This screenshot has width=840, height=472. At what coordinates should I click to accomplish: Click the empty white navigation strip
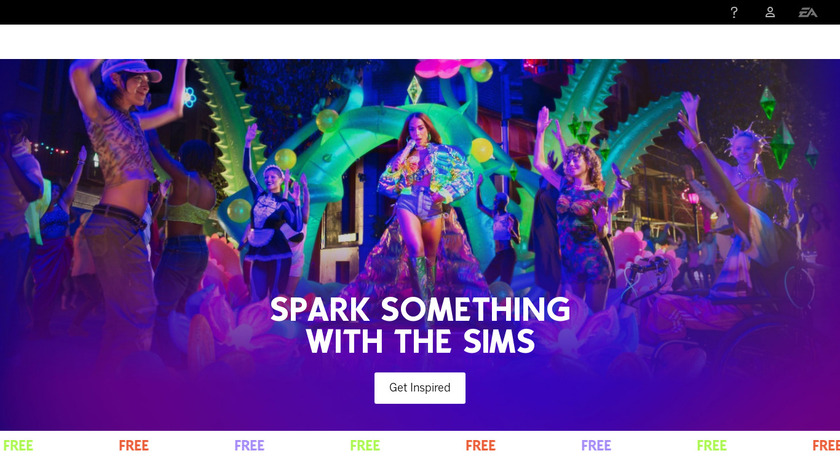point(420,42)
